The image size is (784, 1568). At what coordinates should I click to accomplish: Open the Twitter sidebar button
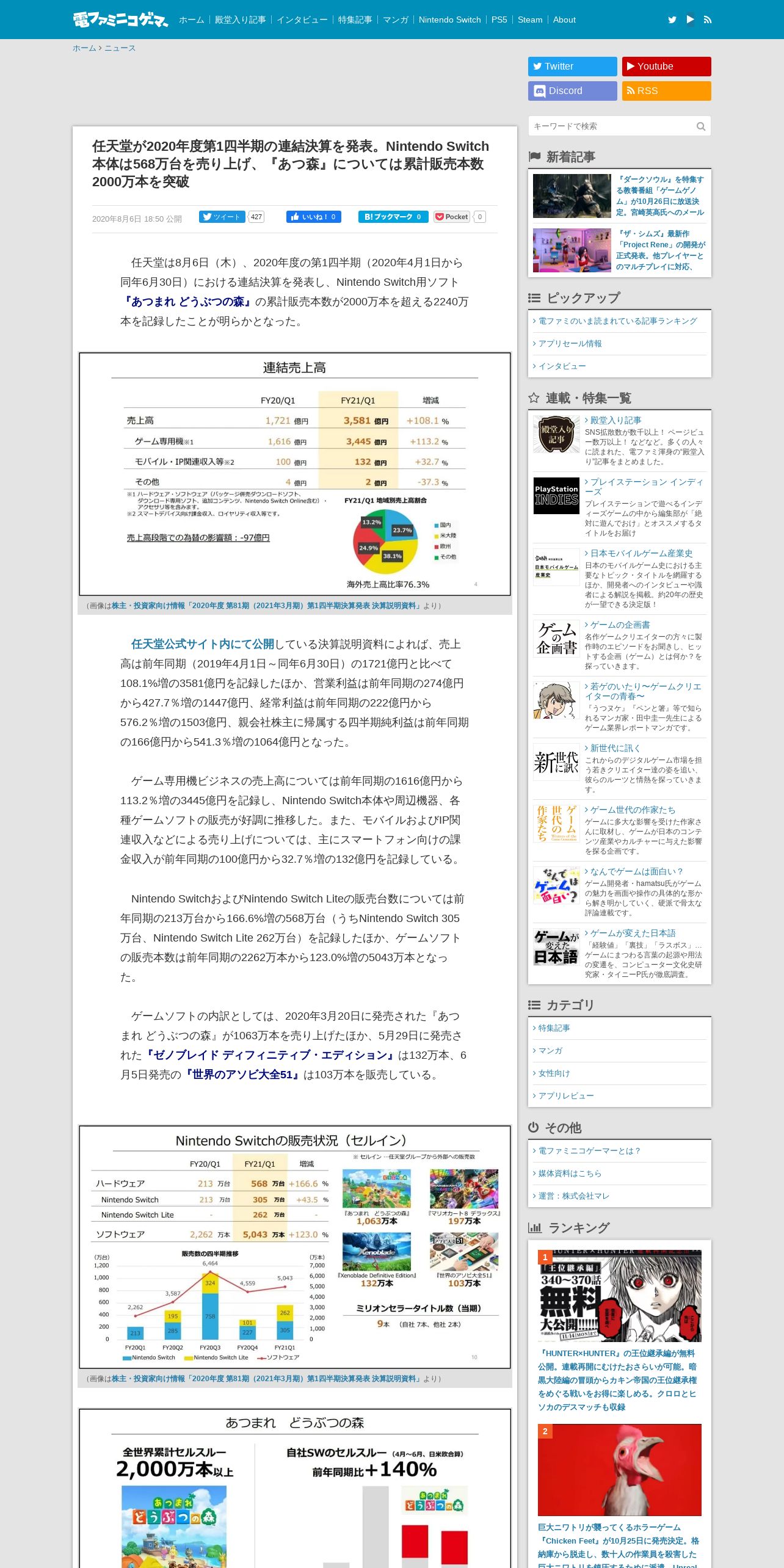click(572, 67)
